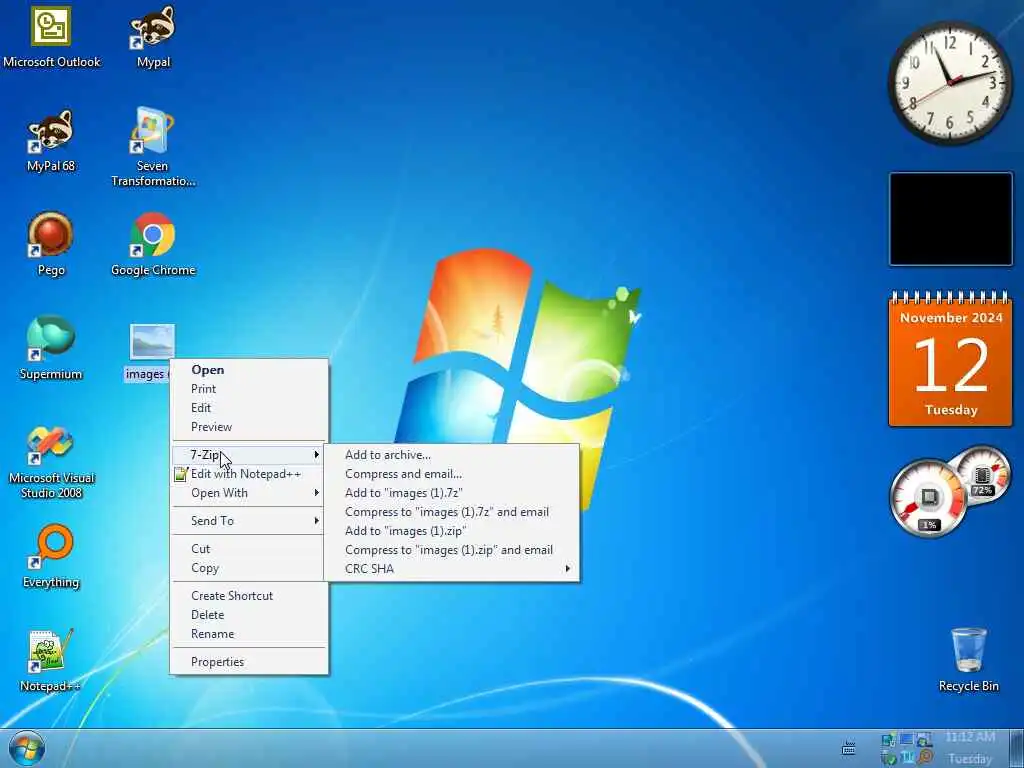Choose Preview in the context menu
Viewport: 1024px width, 768px height.
click(x=249, y=426)
